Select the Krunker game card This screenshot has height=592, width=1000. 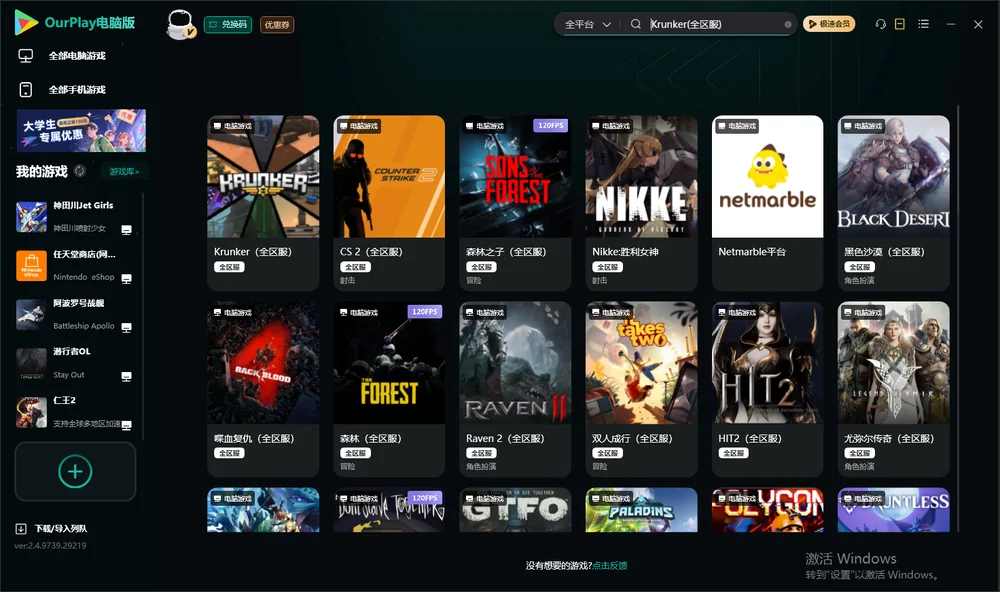(263, 202)
